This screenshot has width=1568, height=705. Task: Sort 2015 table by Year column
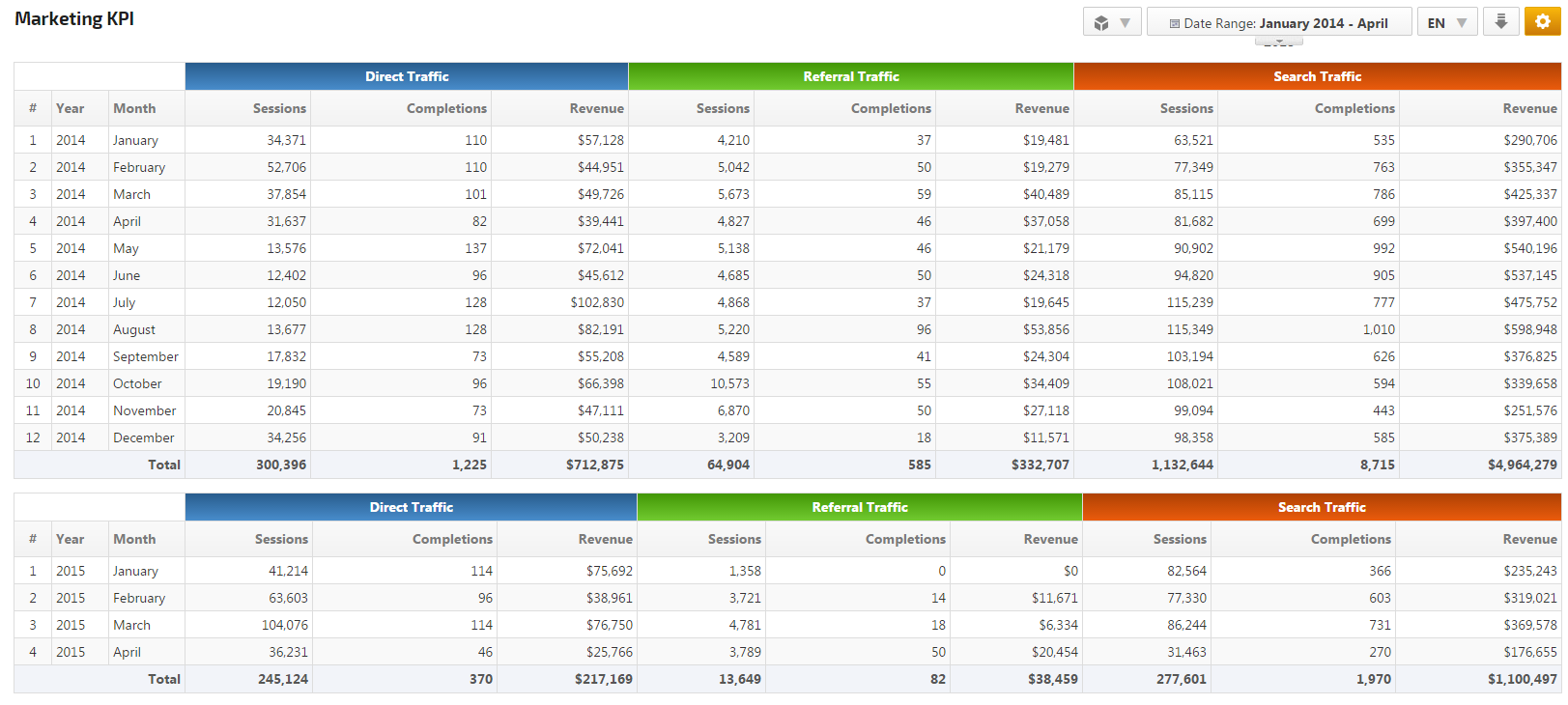[70, 539]
